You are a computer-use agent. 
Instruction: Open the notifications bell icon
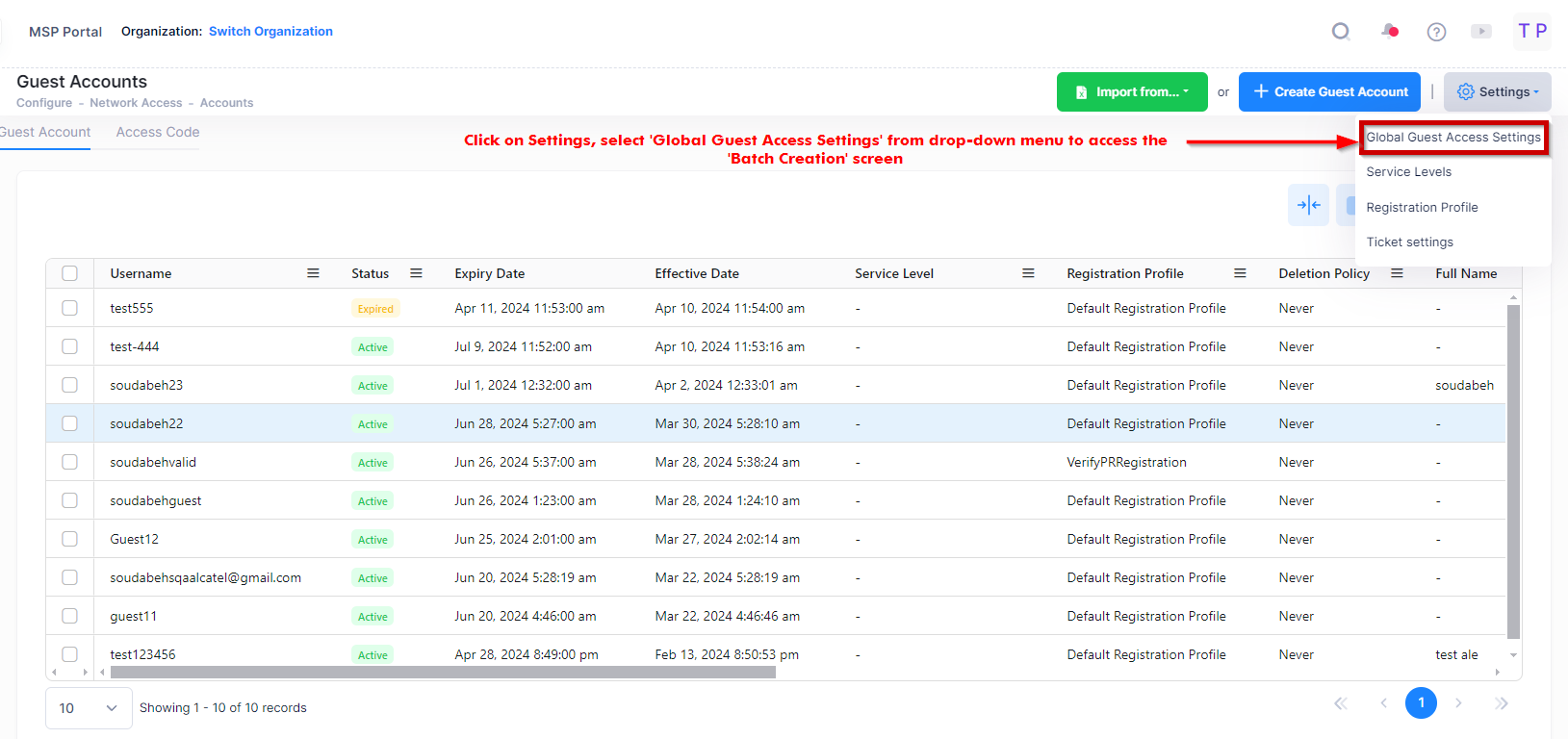tap(1389, 32)
